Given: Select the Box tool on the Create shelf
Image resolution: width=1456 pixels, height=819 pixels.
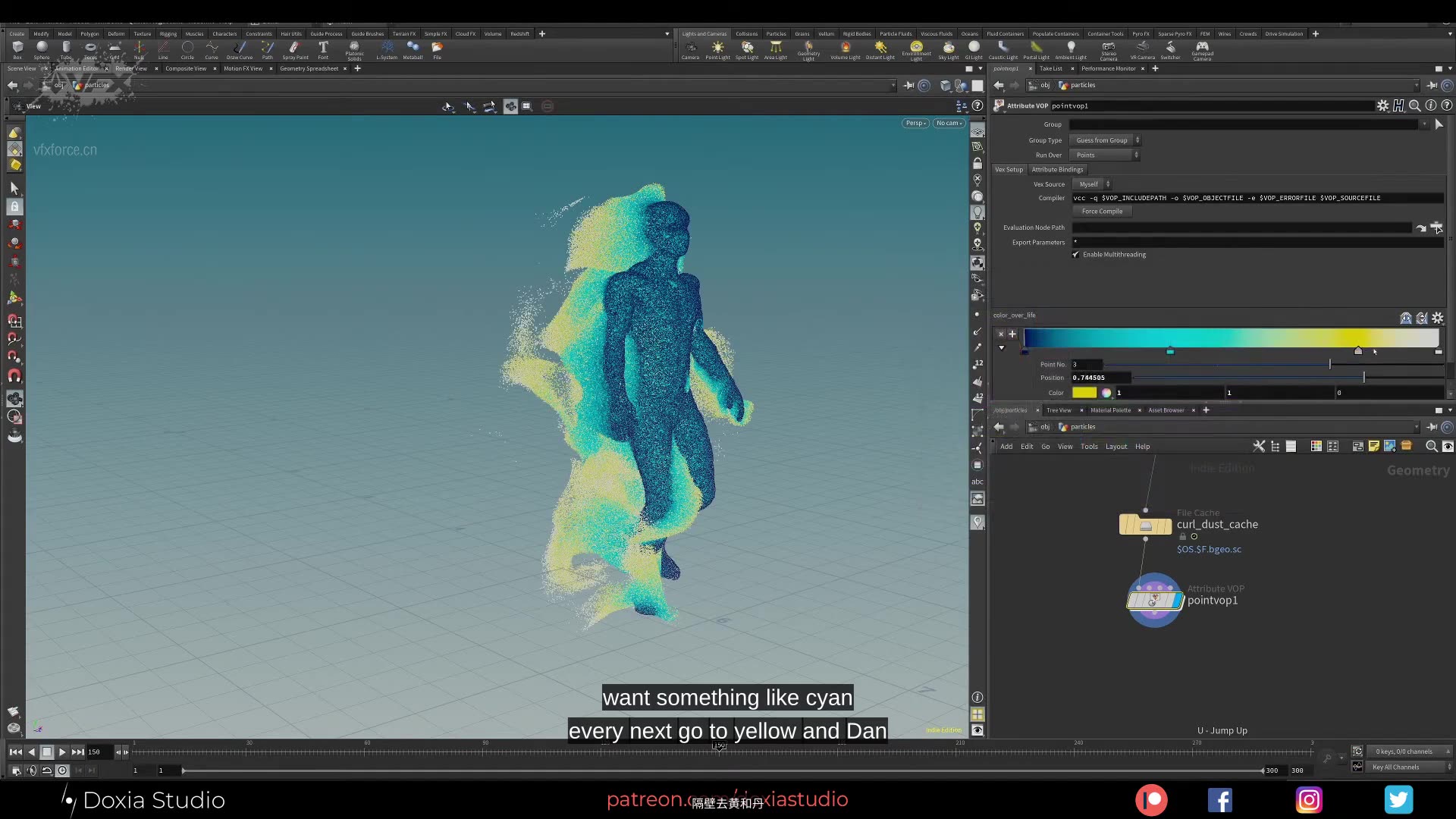Looking at the screenshot, I should (17, 48).
